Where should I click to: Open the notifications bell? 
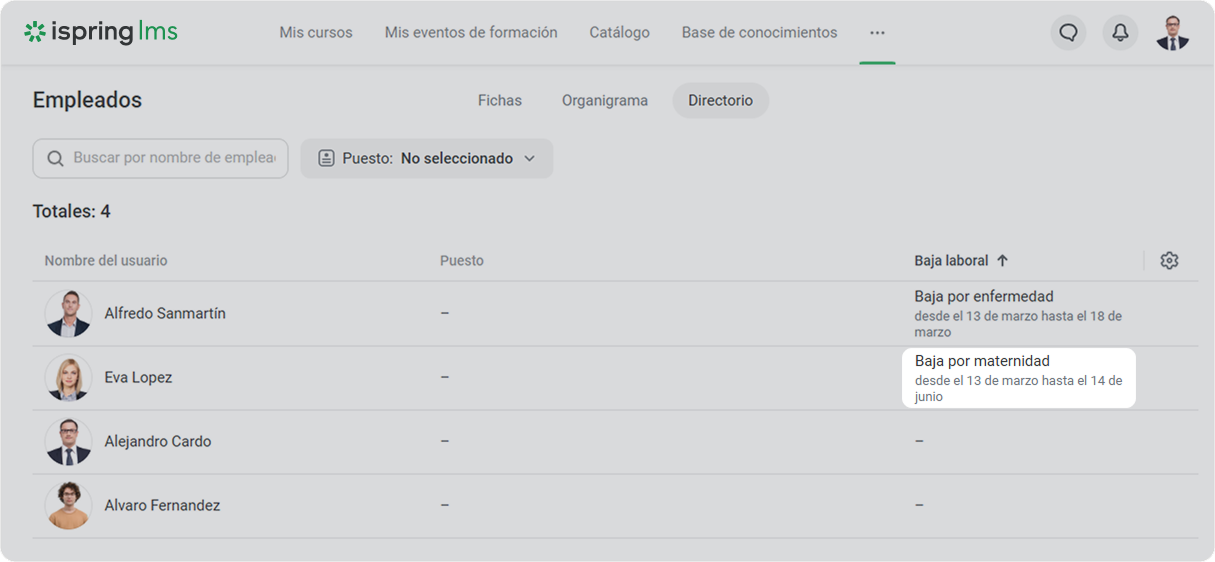pos(1120,33)
